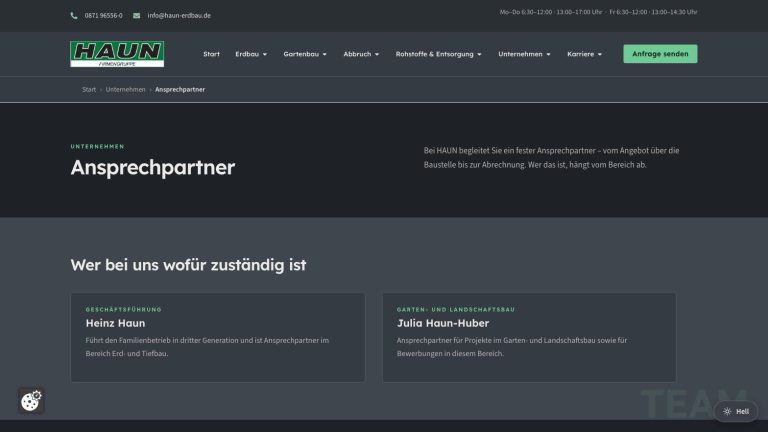Expand the Gartenbau dropdown menu
Screen dimensions: 768x432
pyautogui.click(x=305, y=54)
